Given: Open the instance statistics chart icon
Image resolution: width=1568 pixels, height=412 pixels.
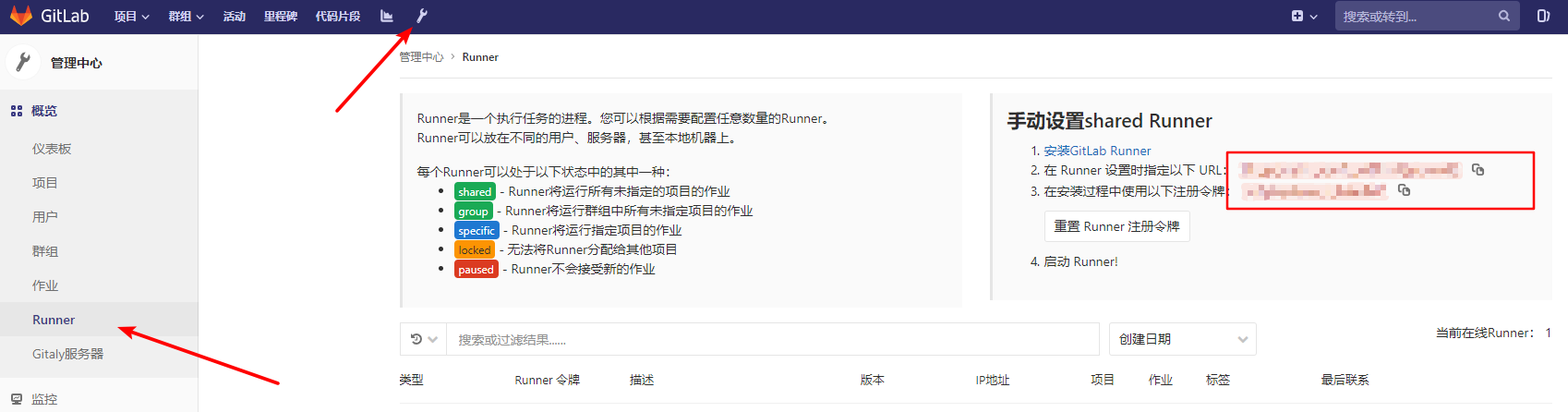Looking at the screenshot, I should (386, 16).
